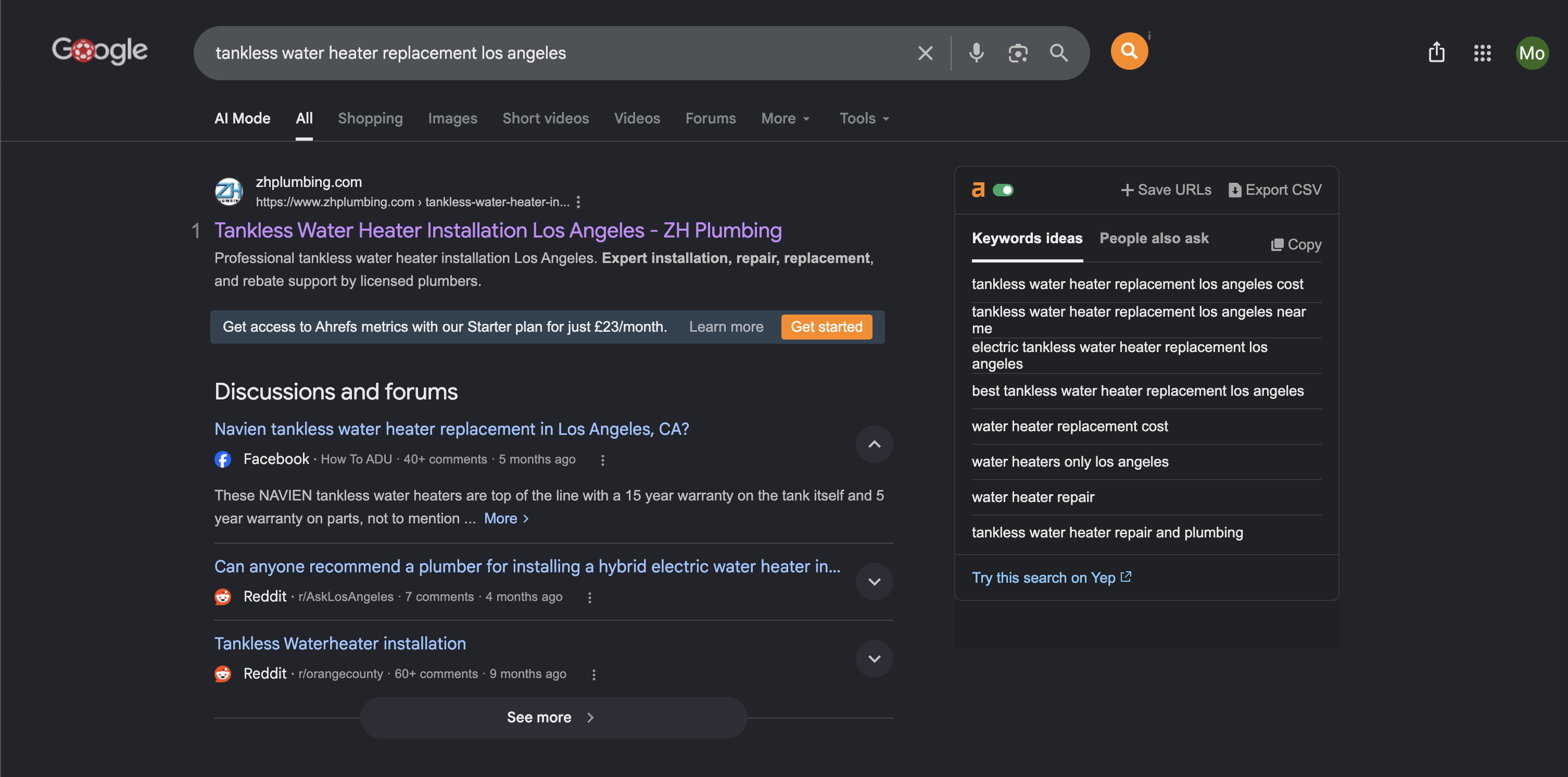Click keyword 'tankless water heater replacement los angeles cost'
This screenshot has height=777, width=1568.
coord(1137,284)
